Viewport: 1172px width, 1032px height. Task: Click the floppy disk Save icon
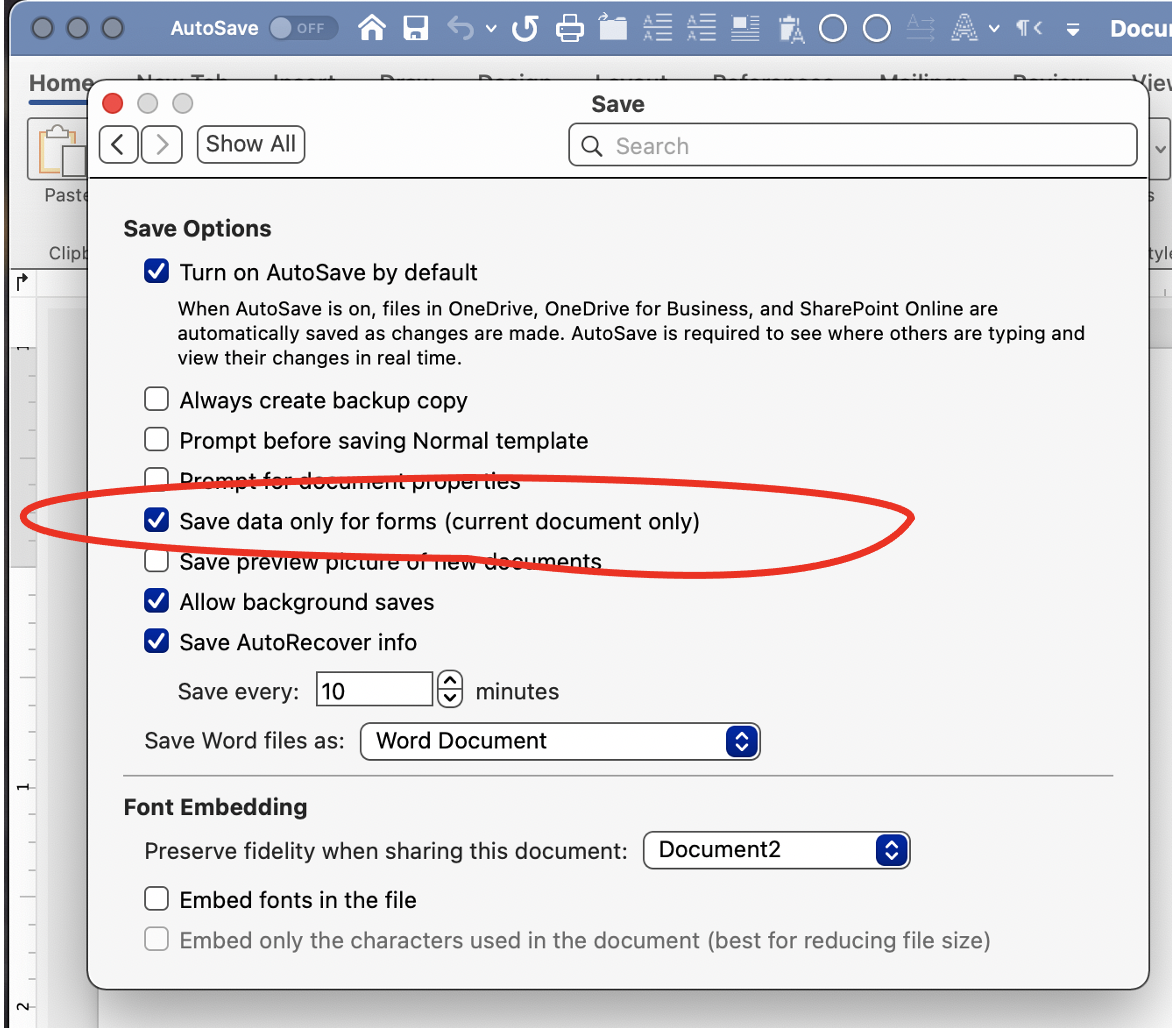click(x=416, y=28)
